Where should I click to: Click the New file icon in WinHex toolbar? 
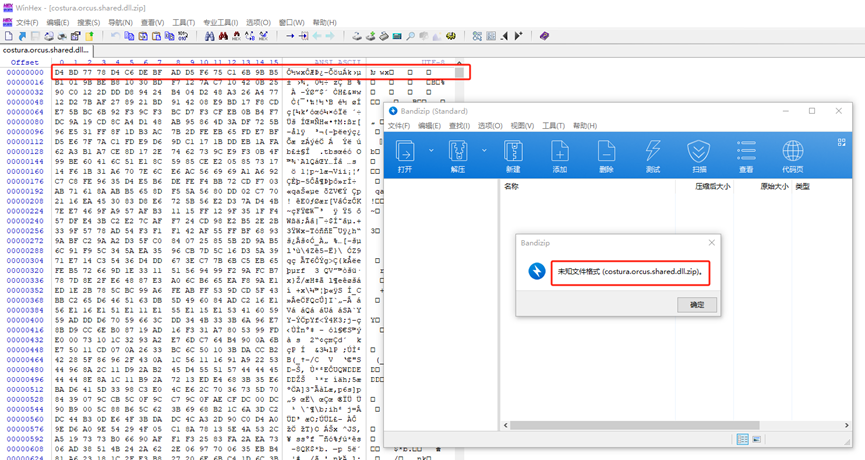[x=9, y=36]
